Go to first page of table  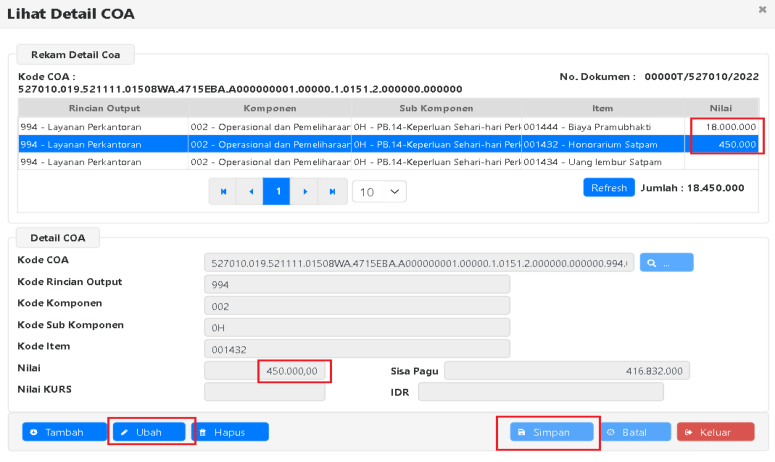point(223,191)
